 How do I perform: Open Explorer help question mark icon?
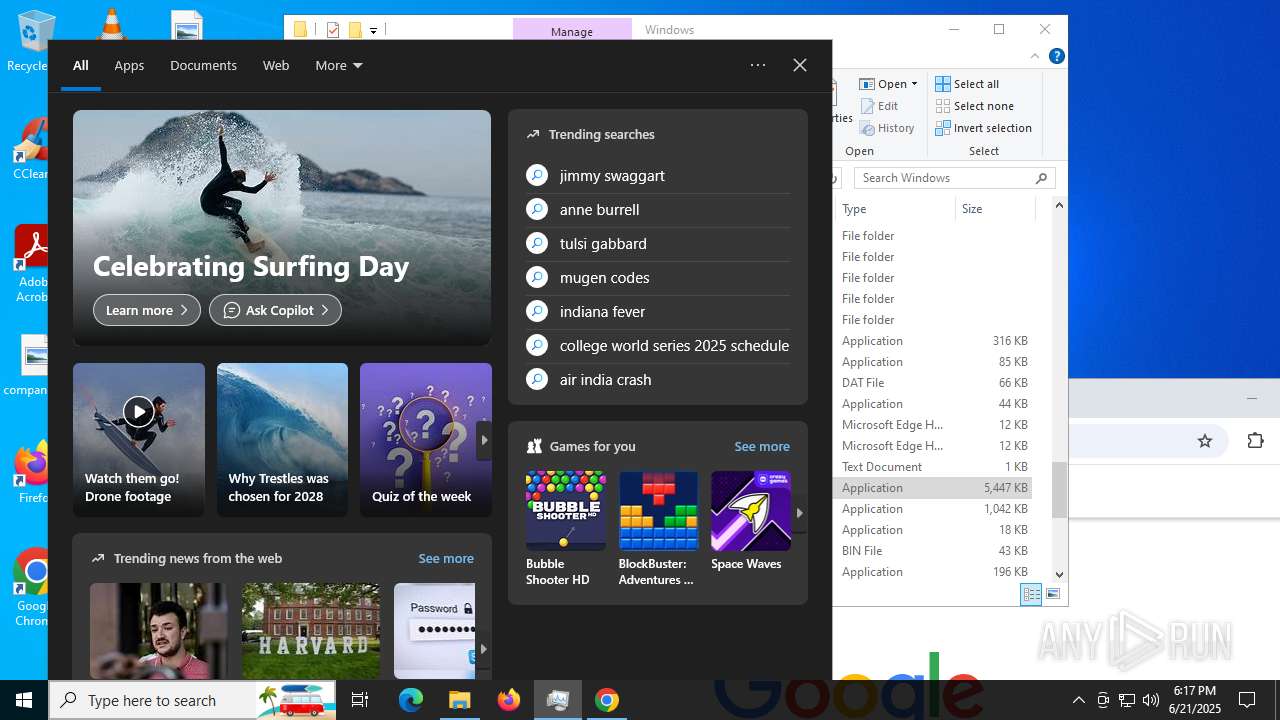pos(1056,56)
